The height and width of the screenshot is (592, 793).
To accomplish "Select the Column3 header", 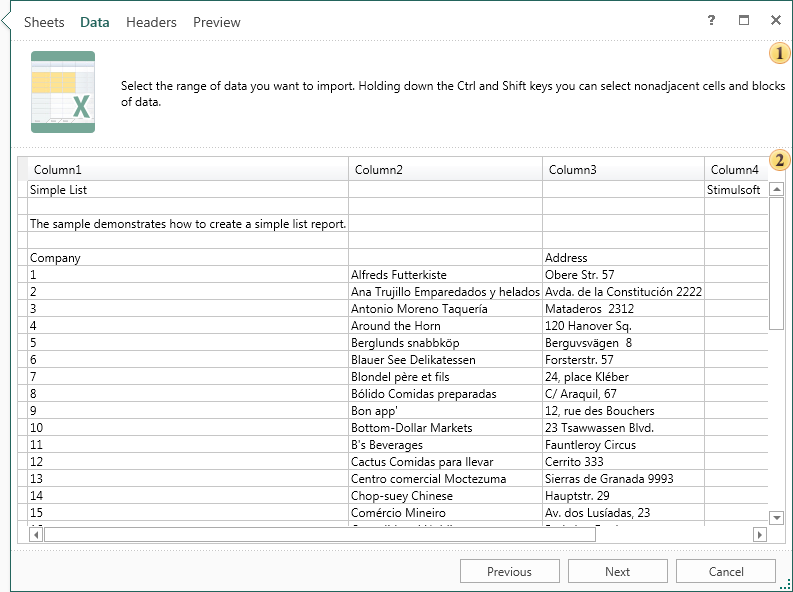I will (x=573, y=169).
